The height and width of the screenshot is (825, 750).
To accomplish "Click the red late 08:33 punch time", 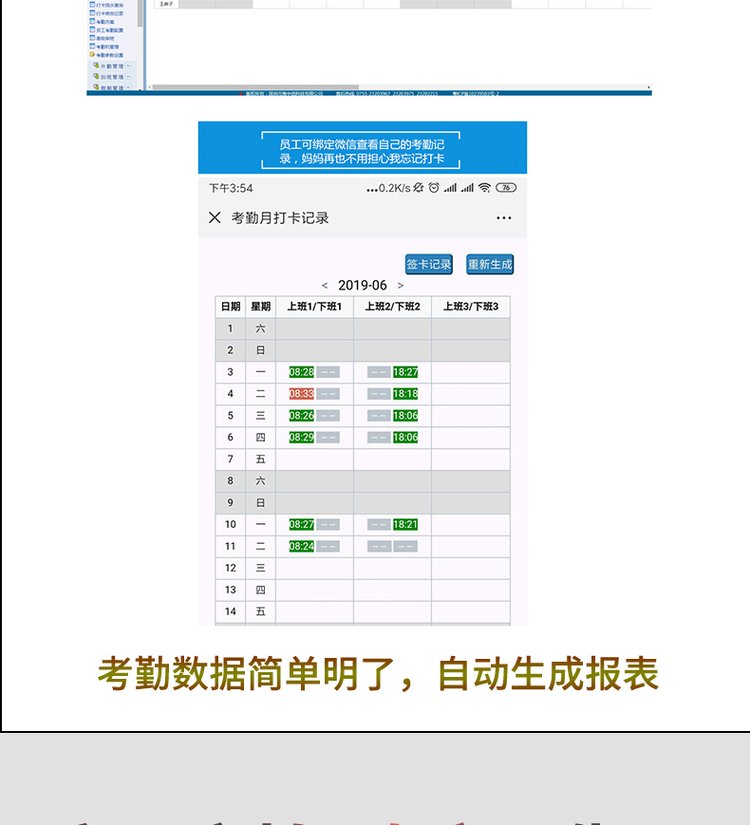I will pos(302,394).
